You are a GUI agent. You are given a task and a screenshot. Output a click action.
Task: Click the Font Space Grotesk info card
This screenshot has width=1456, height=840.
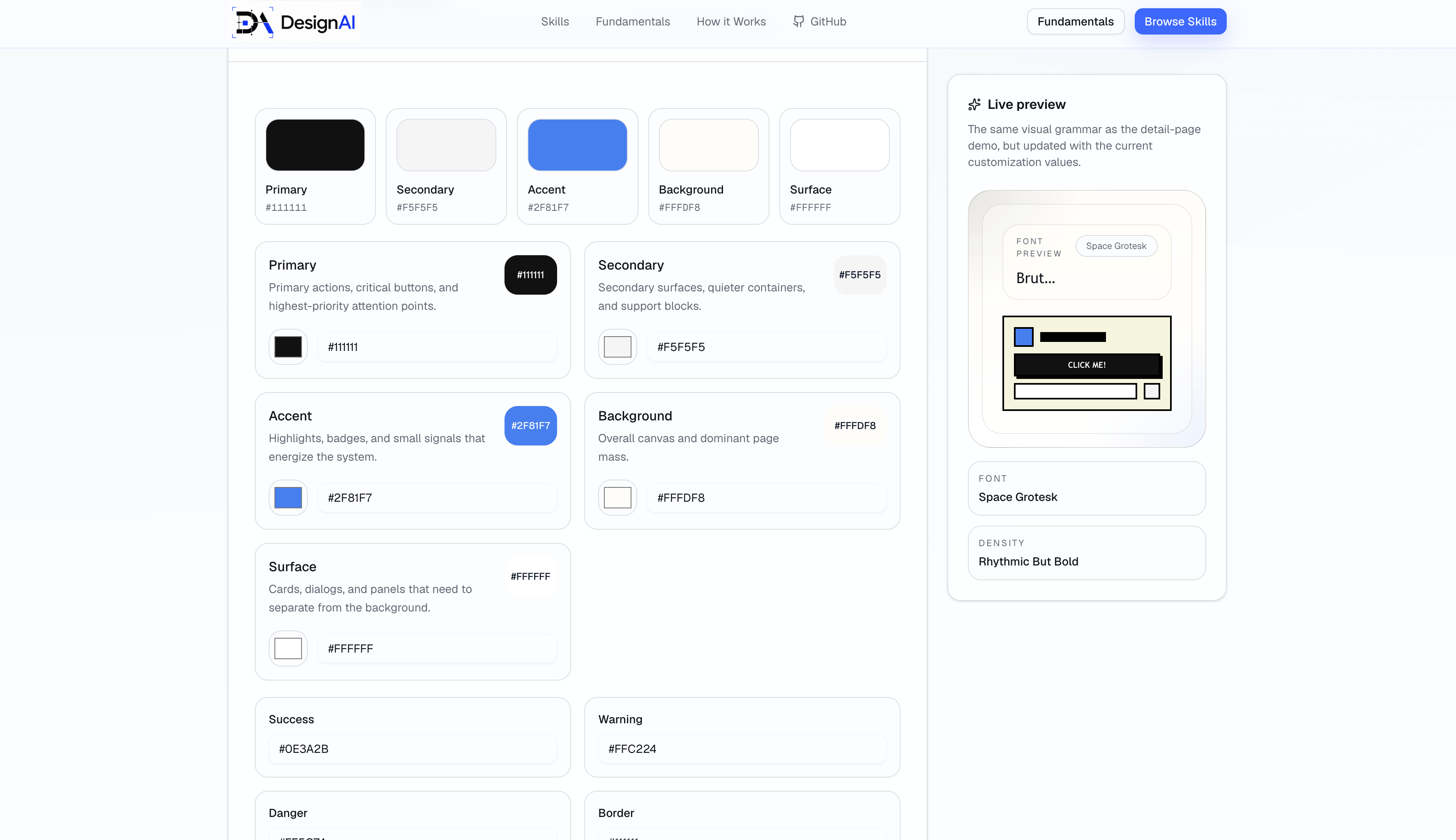(1086, 488)
